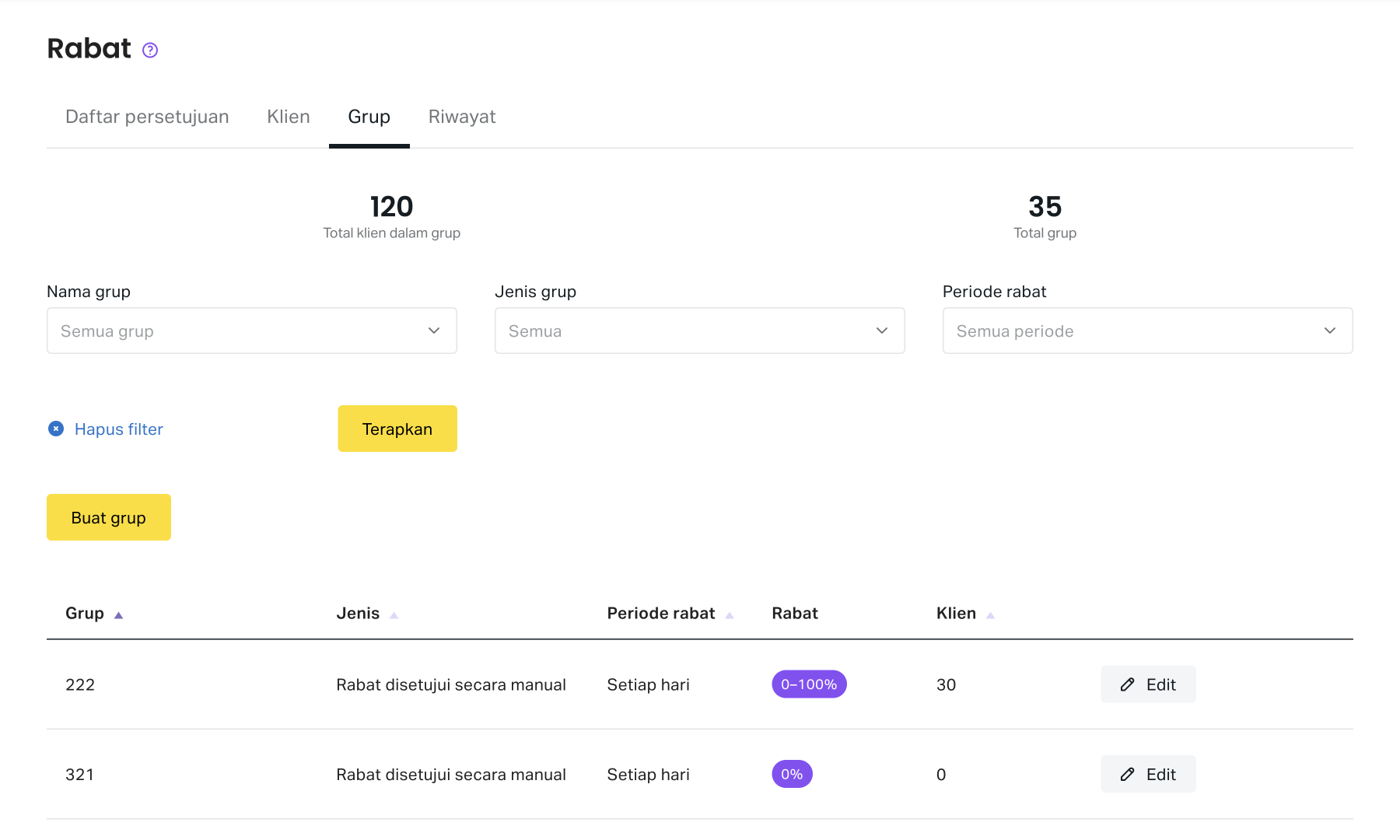Open the Nama grup dropdown
The width and height of the screenshot is (1400, 840).
251,331
